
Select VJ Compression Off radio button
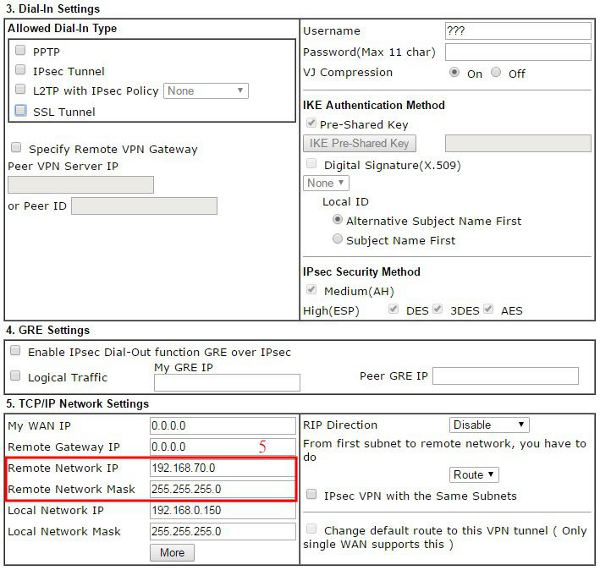(x=496, y=72)
